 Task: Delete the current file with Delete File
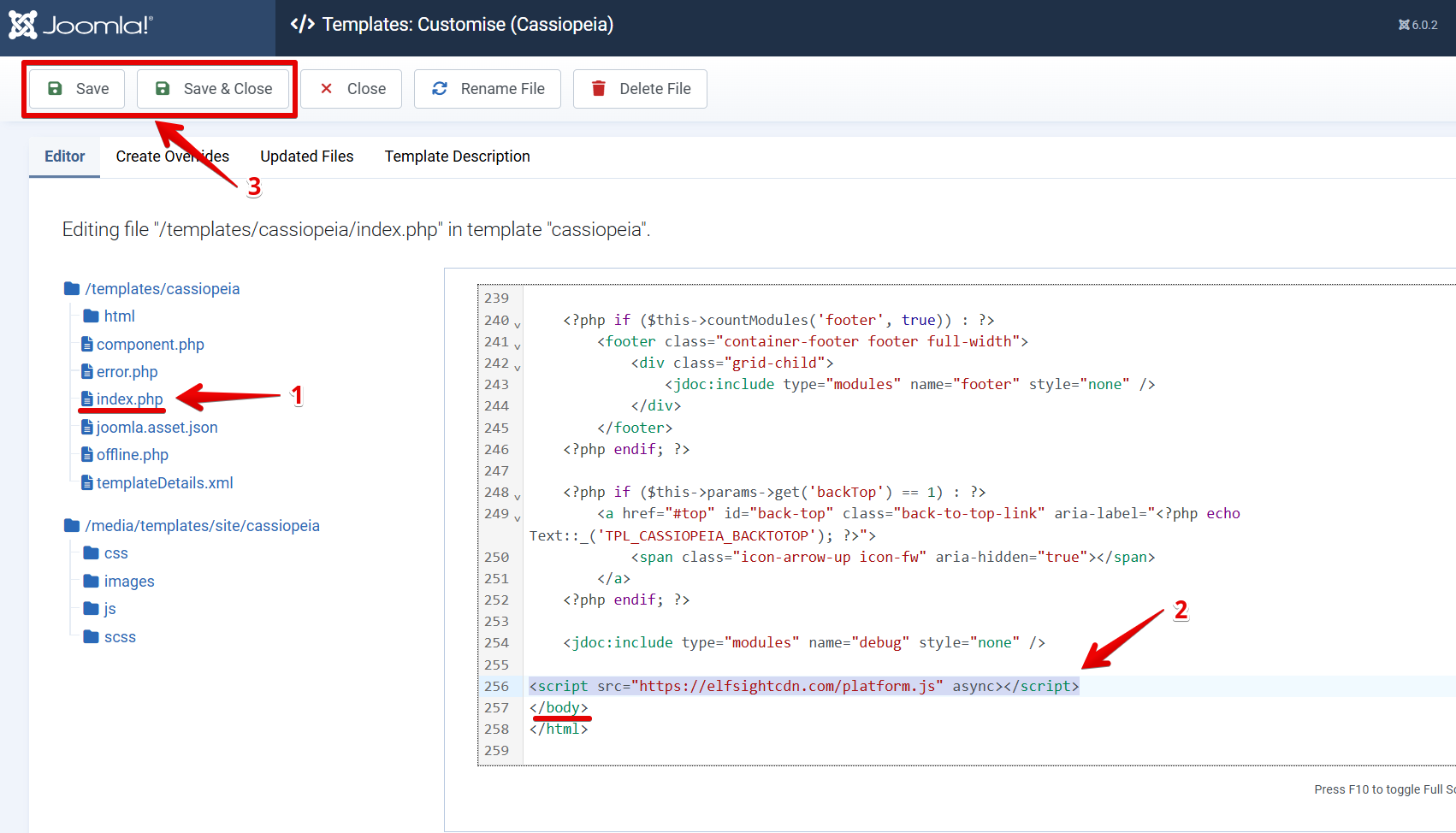click(640, 89)
